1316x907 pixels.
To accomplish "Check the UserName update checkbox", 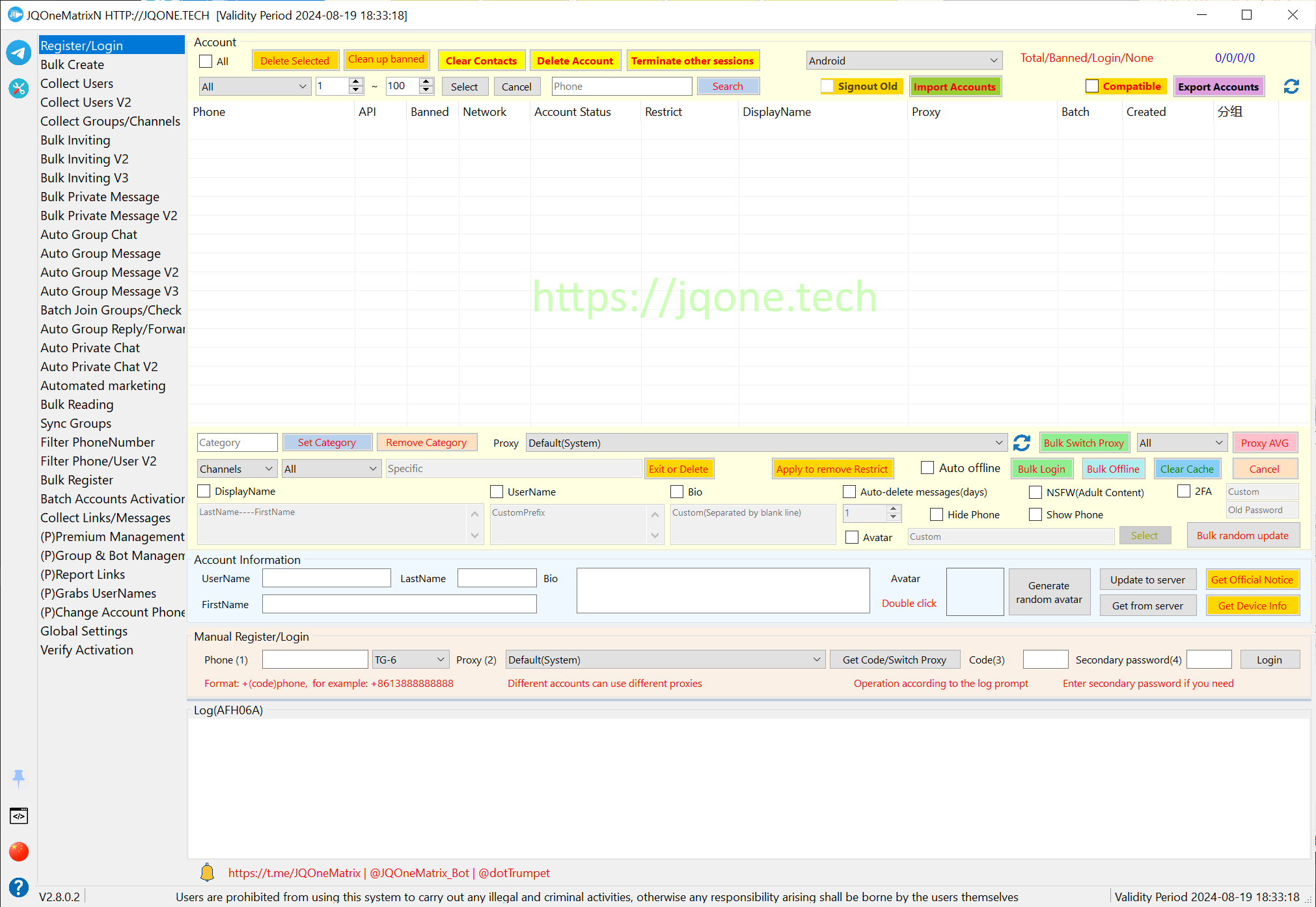I will pyautogui.click(x=497, y=492).
